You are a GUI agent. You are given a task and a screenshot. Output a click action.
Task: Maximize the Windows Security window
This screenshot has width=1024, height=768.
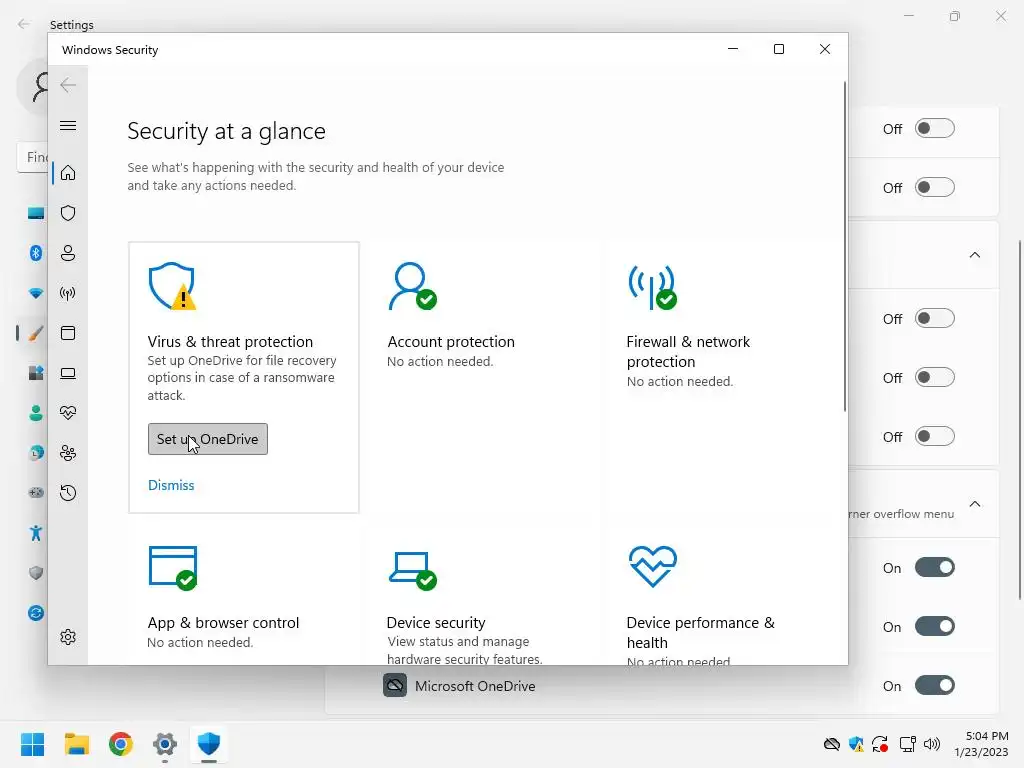coord(778,49)
